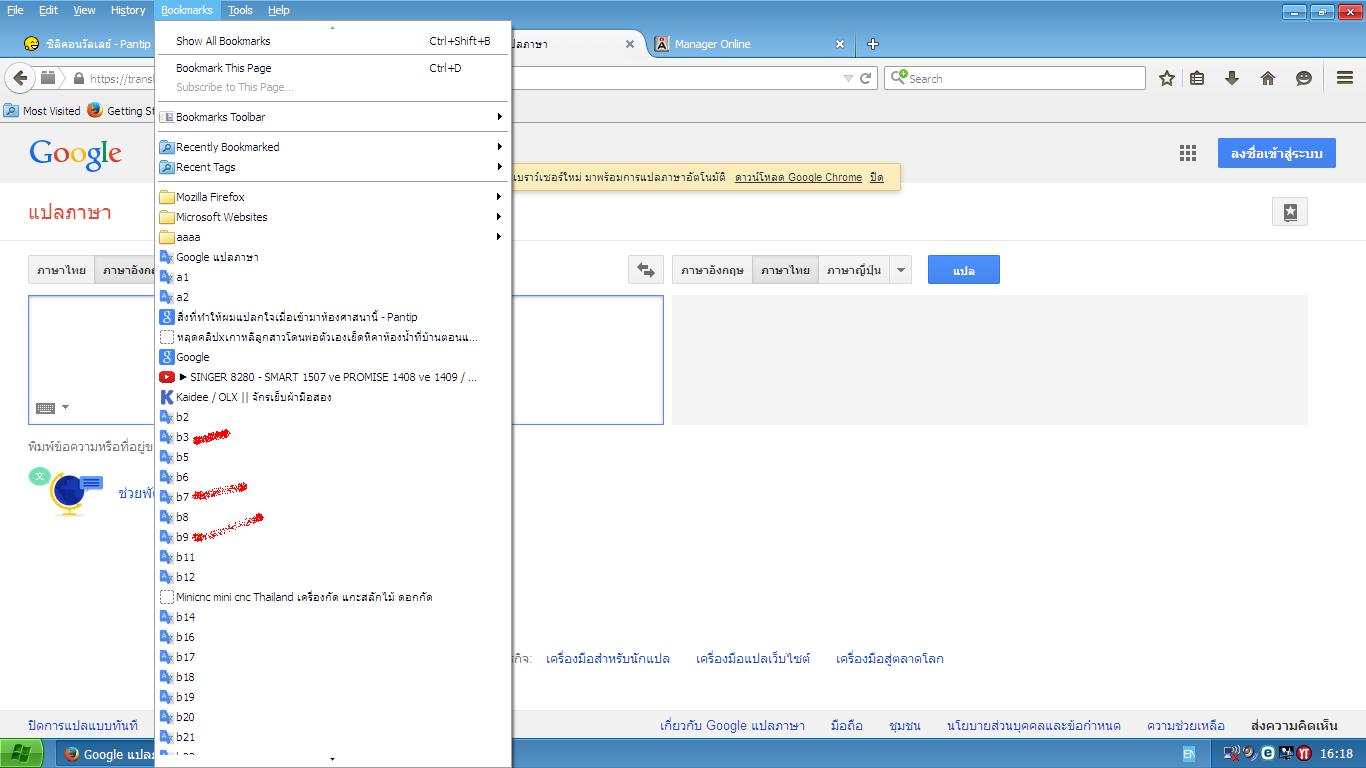Open the Google apps grid icon

(x=1188, y=153)
